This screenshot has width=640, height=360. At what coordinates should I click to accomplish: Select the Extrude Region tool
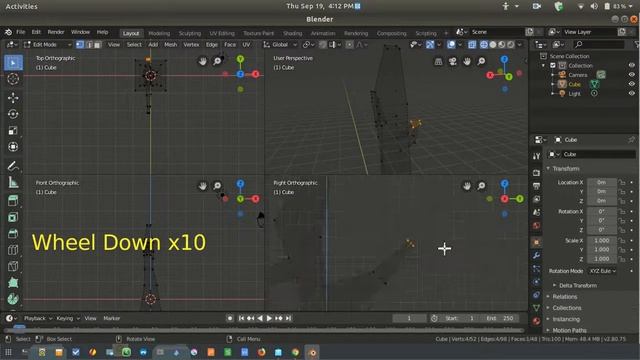13,200
